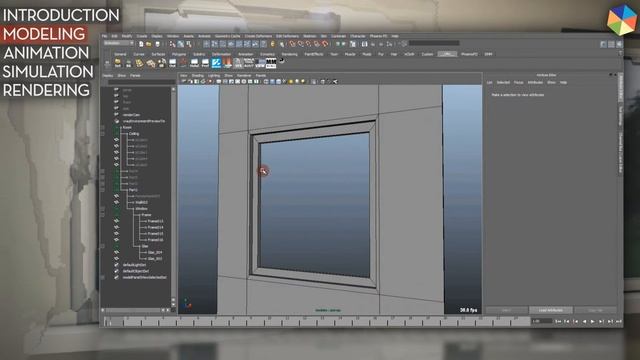Select Frame016 in the Outliner

point(156,240)
